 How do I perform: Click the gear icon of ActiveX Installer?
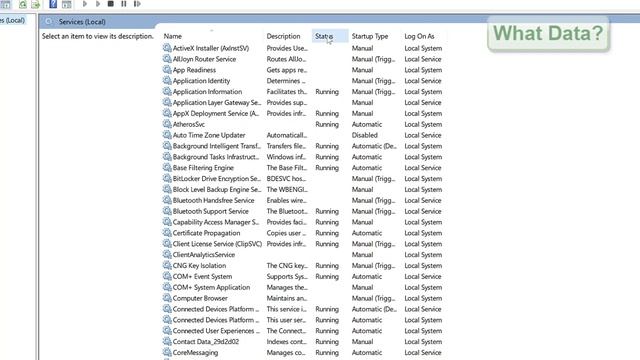(167, 48)
